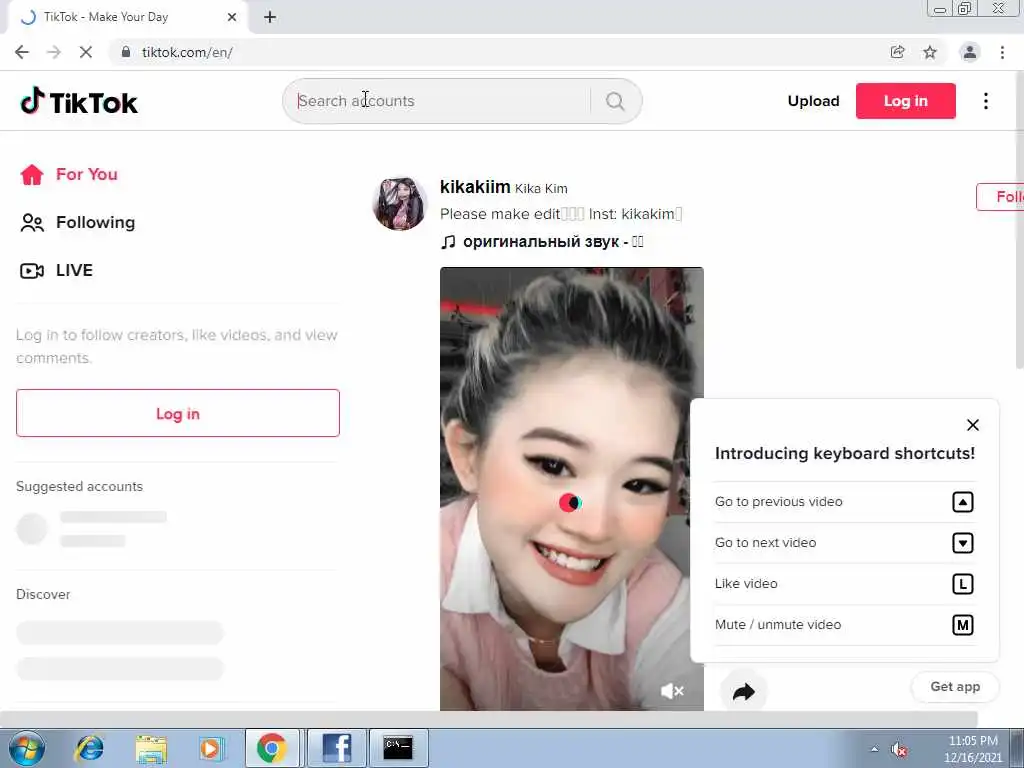The height and width of the screenshot is (768, 1024).
Task: Stop the page loading
Action: tap(86, 52)
